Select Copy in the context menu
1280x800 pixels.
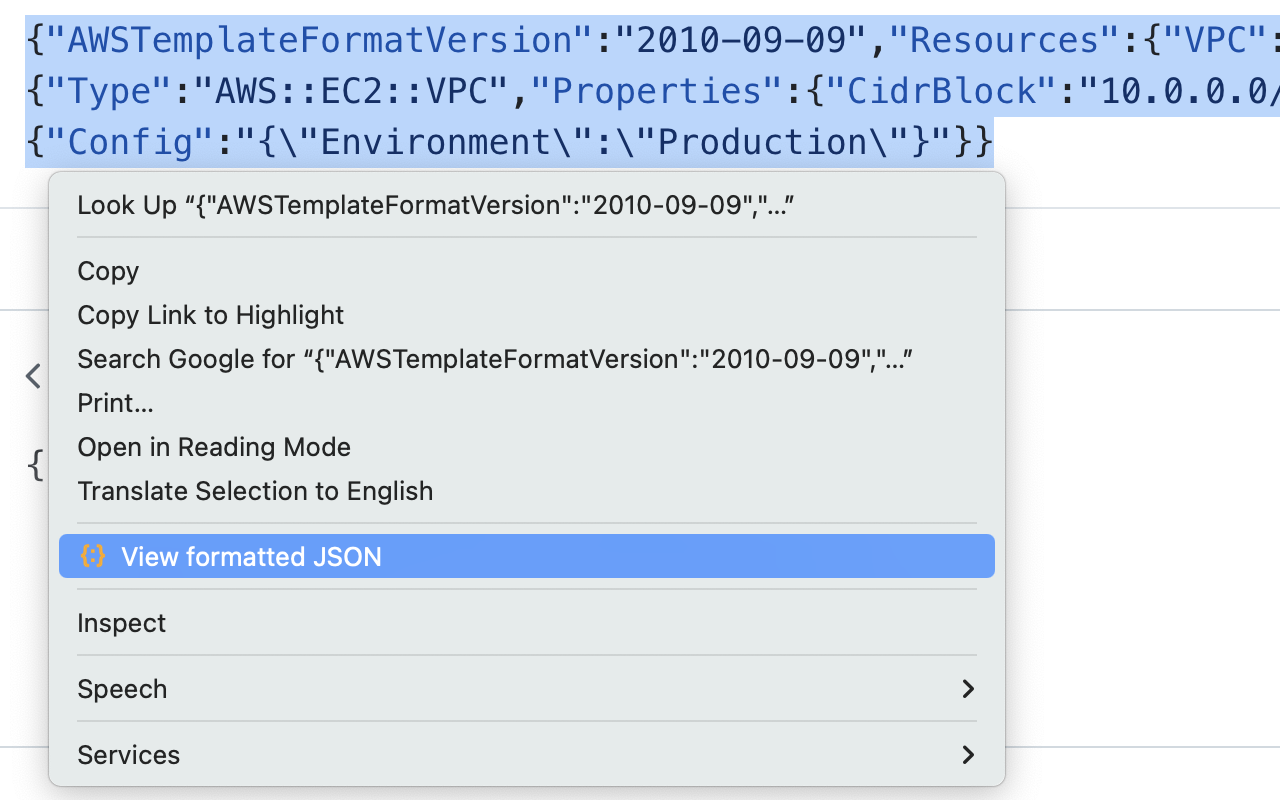coord(527,271)
